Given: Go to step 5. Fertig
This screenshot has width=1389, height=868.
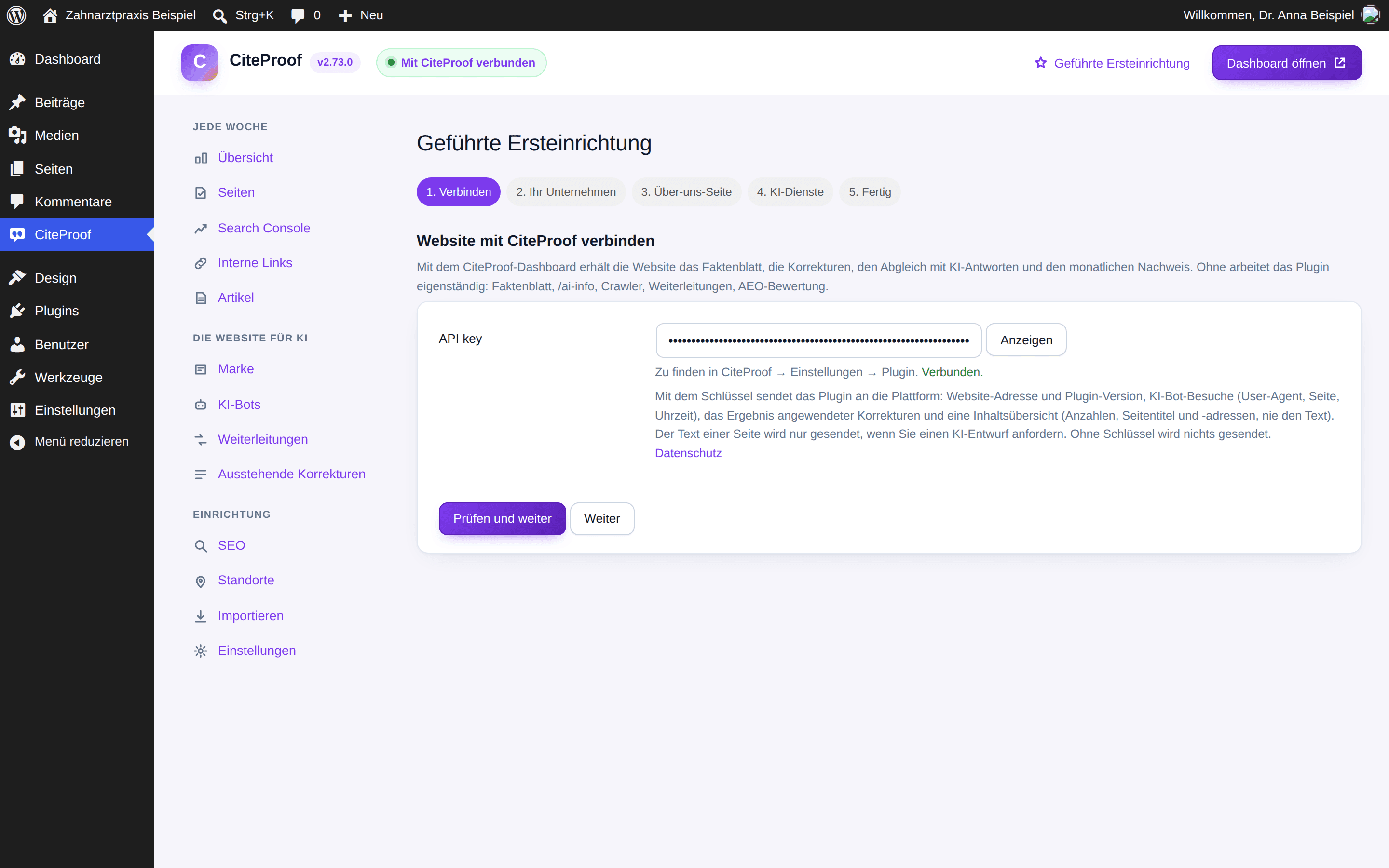Looking at the screenshot, I should point(870,192).
